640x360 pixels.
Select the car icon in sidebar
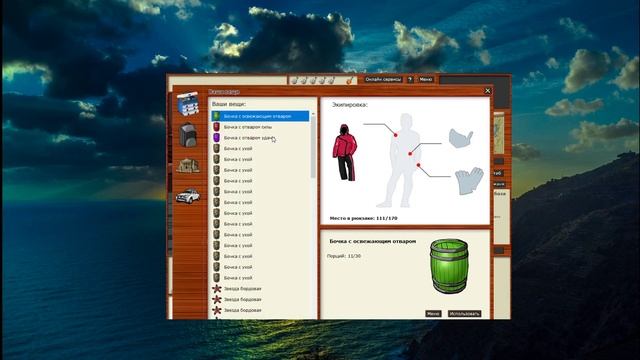188,196
